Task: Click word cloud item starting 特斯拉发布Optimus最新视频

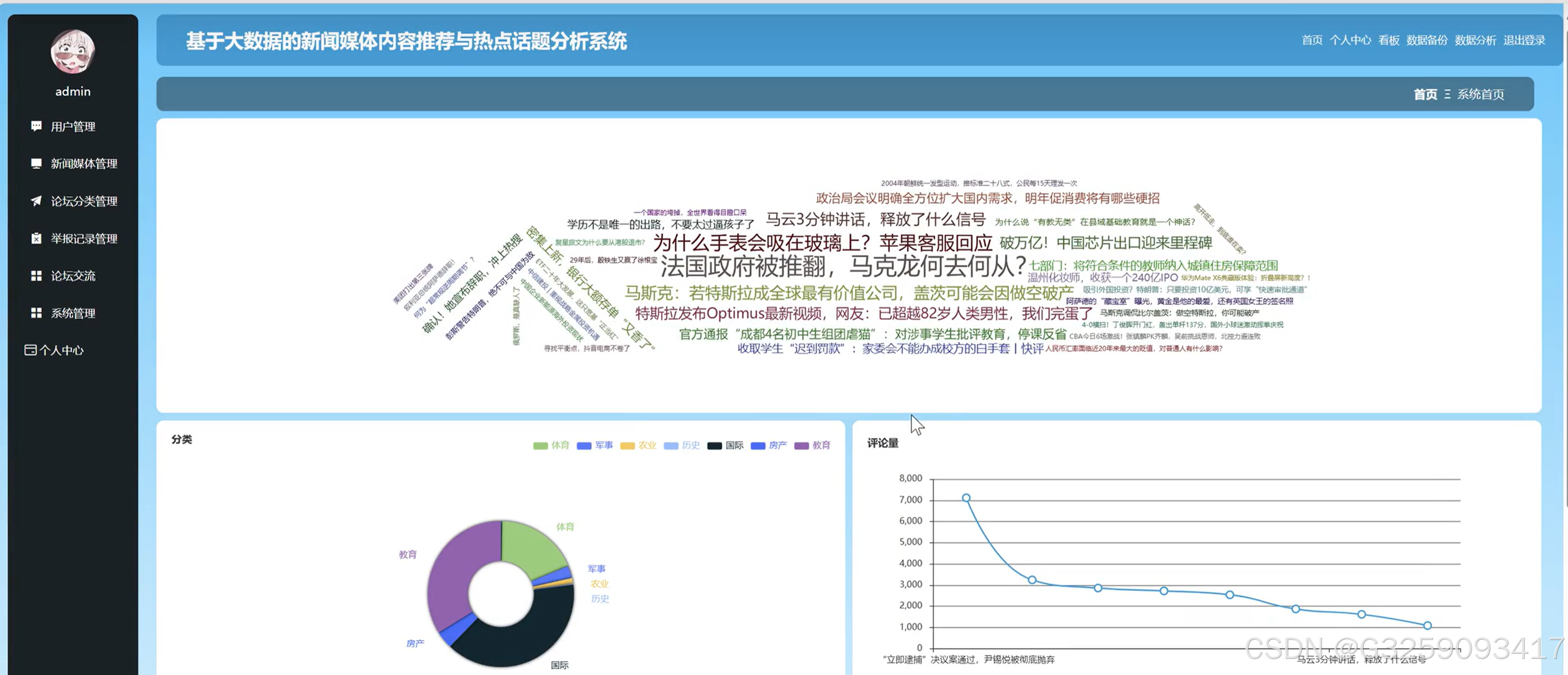Action: point(864,314)
